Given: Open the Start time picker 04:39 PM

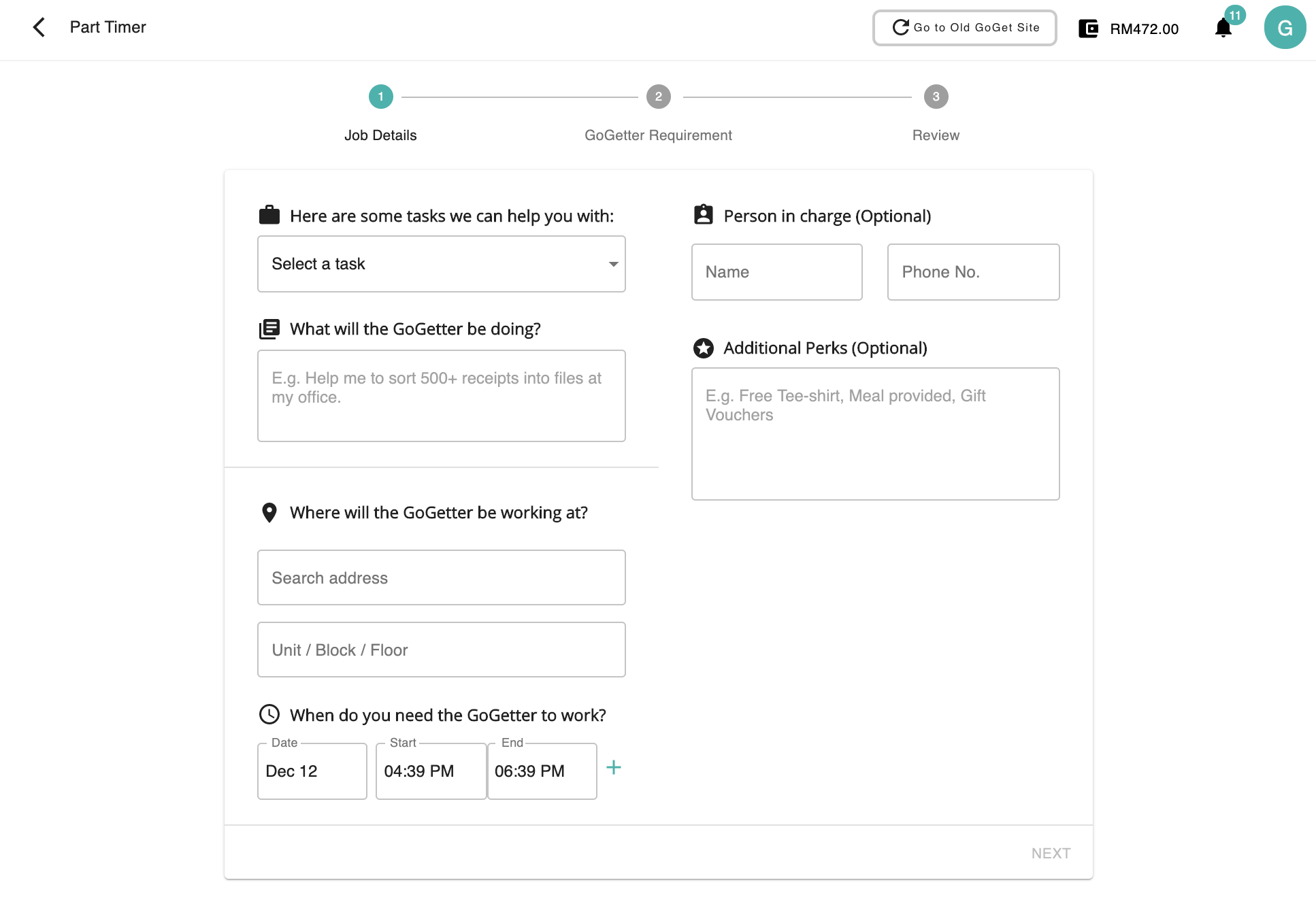Looking at the screenshot, I should point(430,771).
